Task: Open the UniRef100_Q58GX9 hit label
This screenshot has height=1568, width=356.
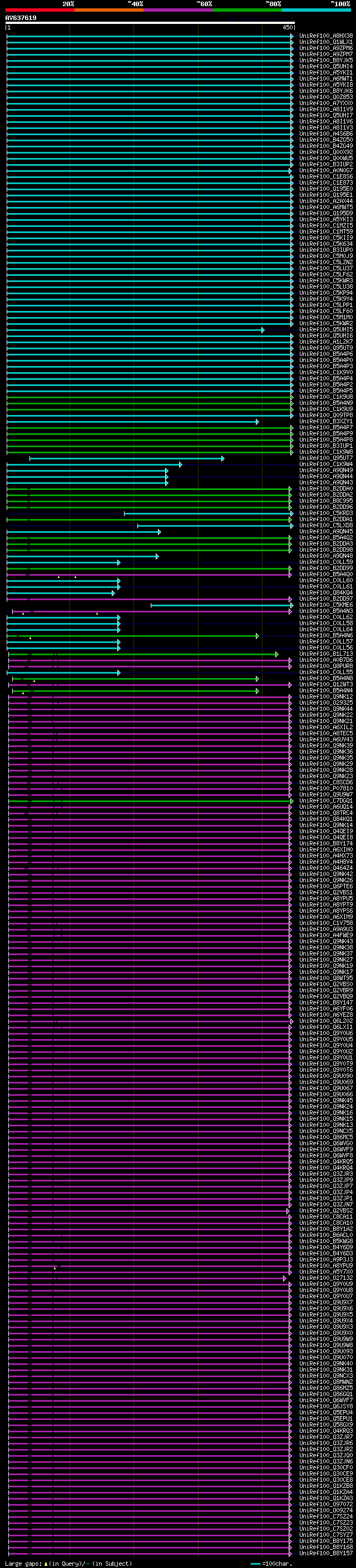Action: (x=325, y=1425)
